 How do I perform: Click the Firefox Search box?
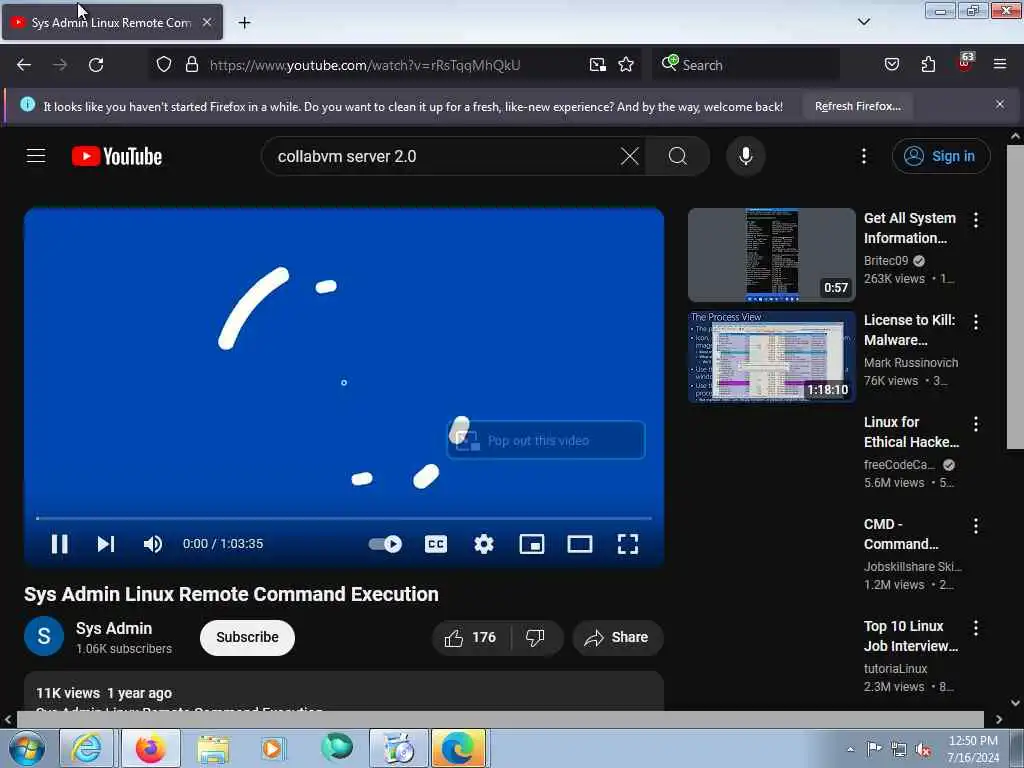coord(745,65)
